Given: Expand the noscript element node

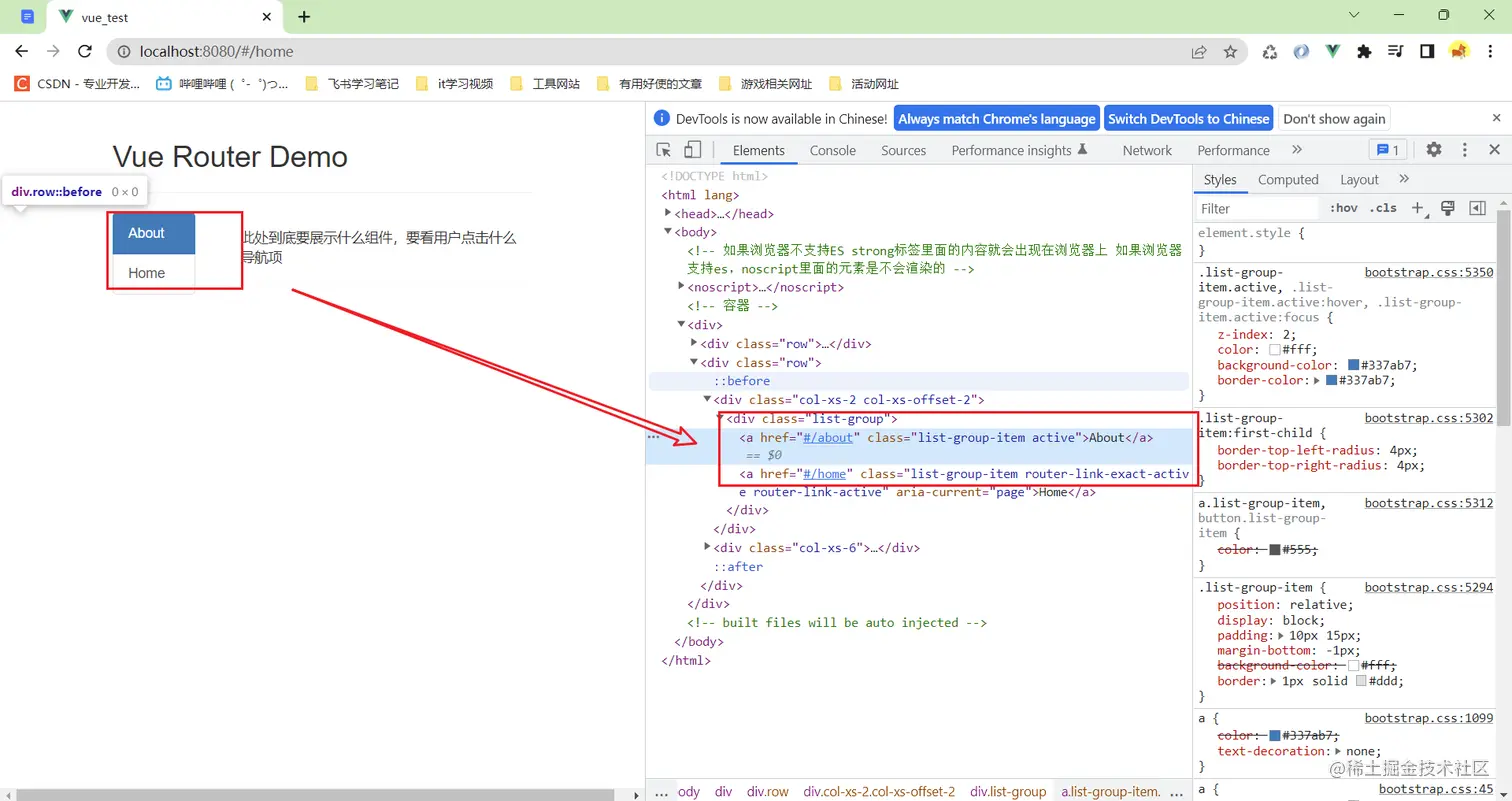Looking at the screenshot, I should (681, 287).
